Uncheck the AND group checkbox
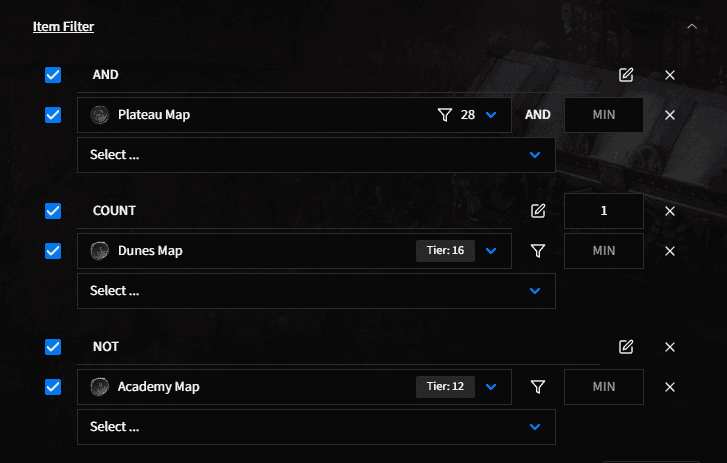Viewport: 727px width, 463px height. pyautogui.click(x=53, y=75)
